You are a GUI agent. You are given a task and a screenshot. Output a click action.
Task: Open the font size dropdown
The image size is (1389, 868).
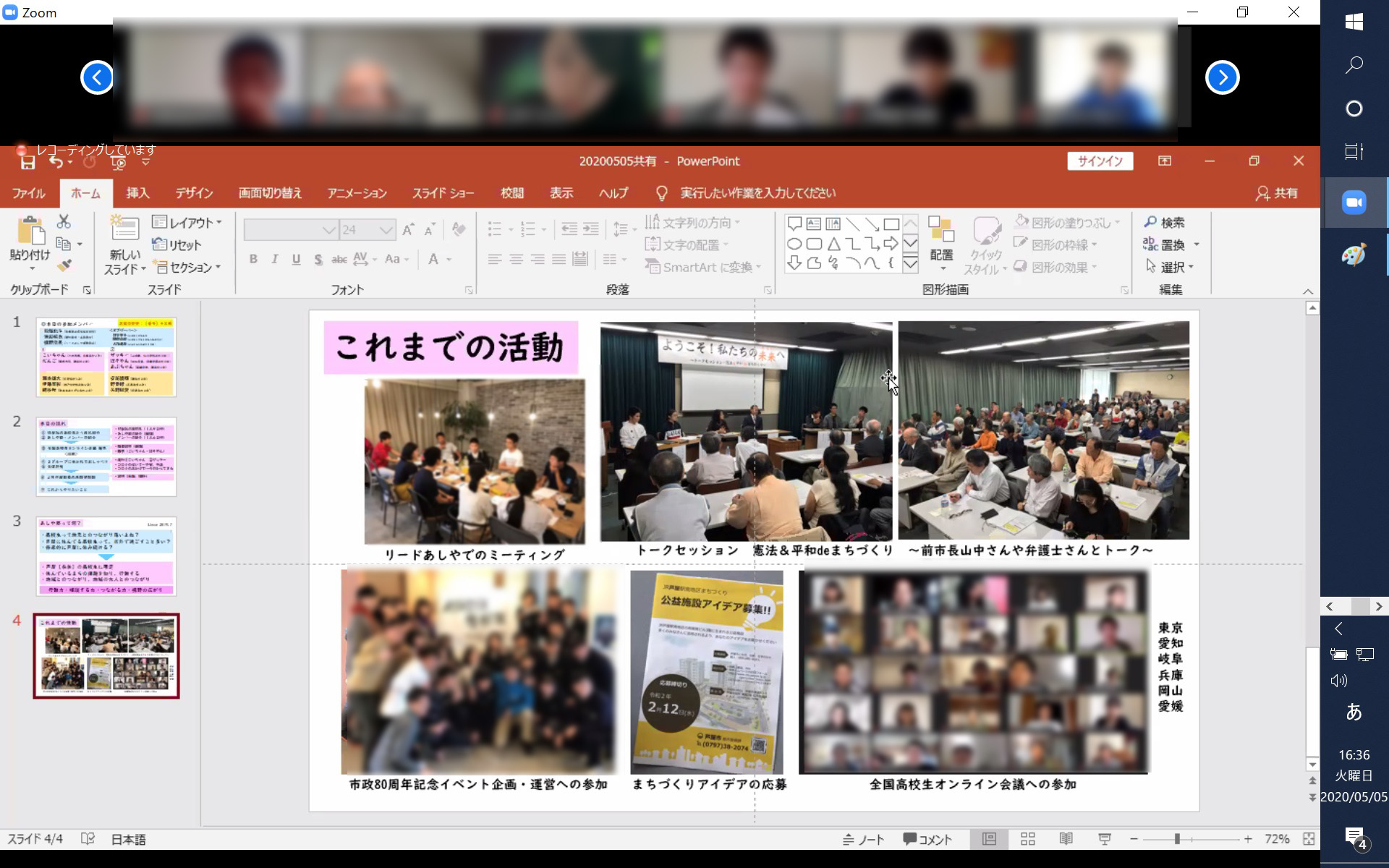[386, 230]
